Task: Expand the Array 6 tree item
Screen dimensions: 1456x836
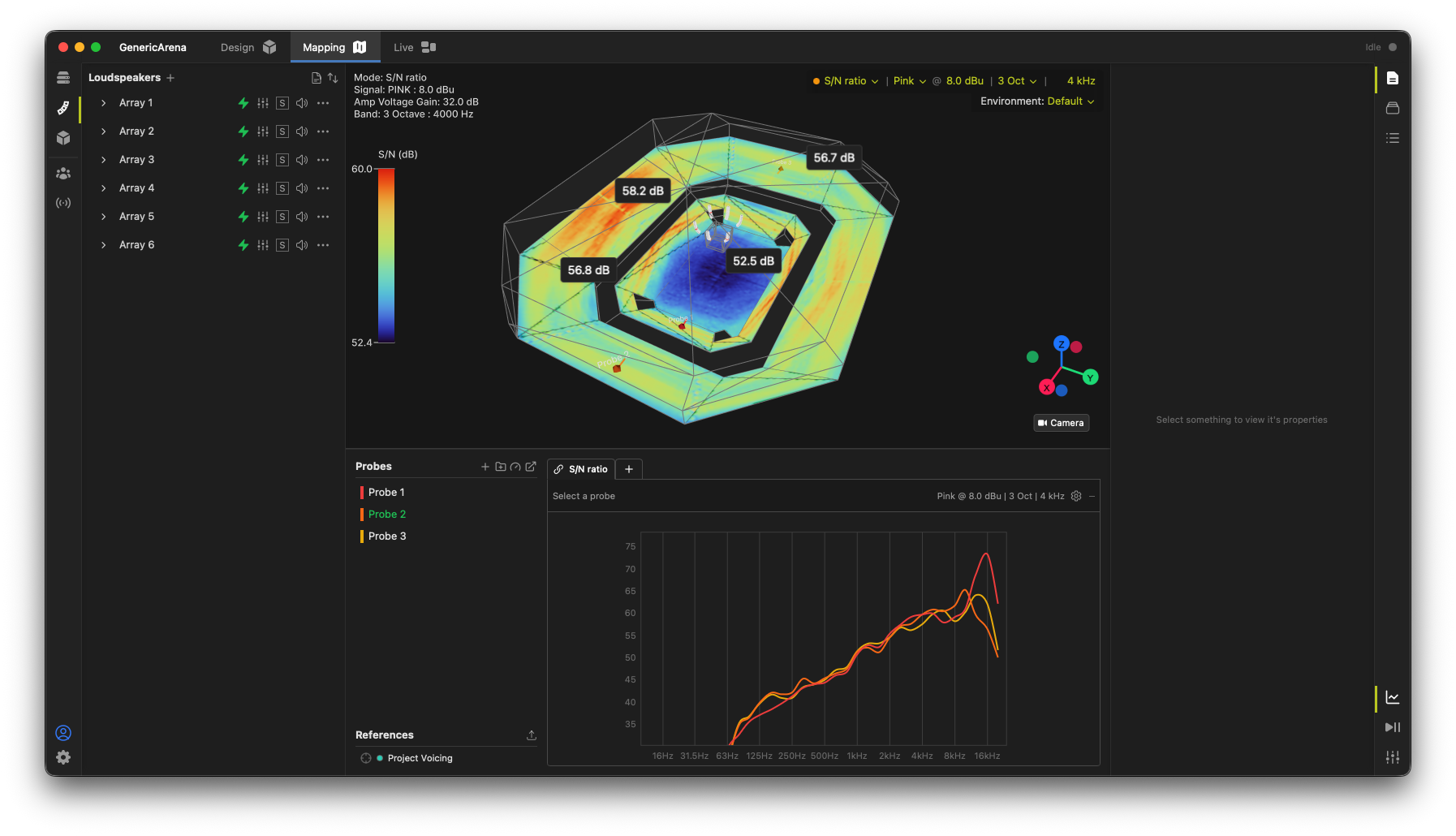Action: [x=103, y=245]
